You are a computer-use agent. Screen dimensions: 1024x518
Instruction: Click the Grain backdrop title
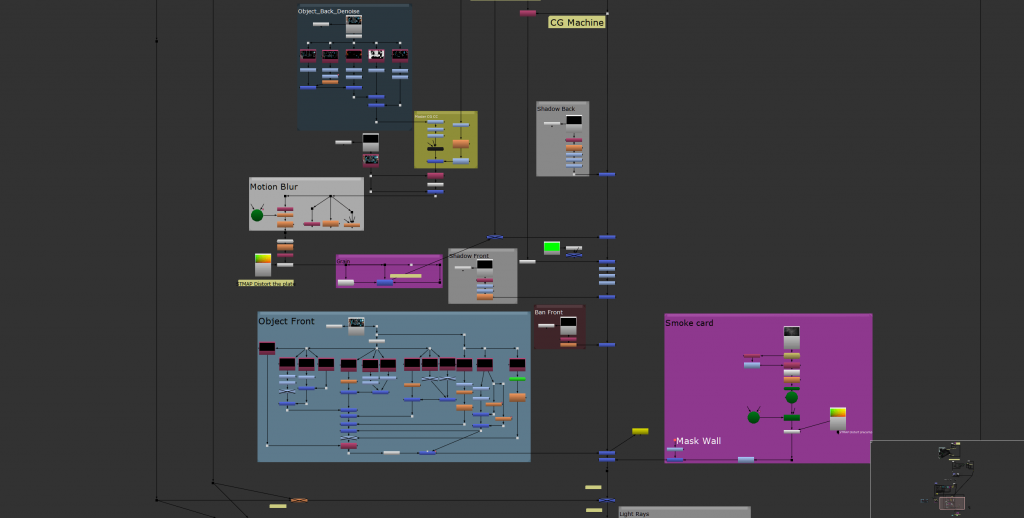click(343, 261)
